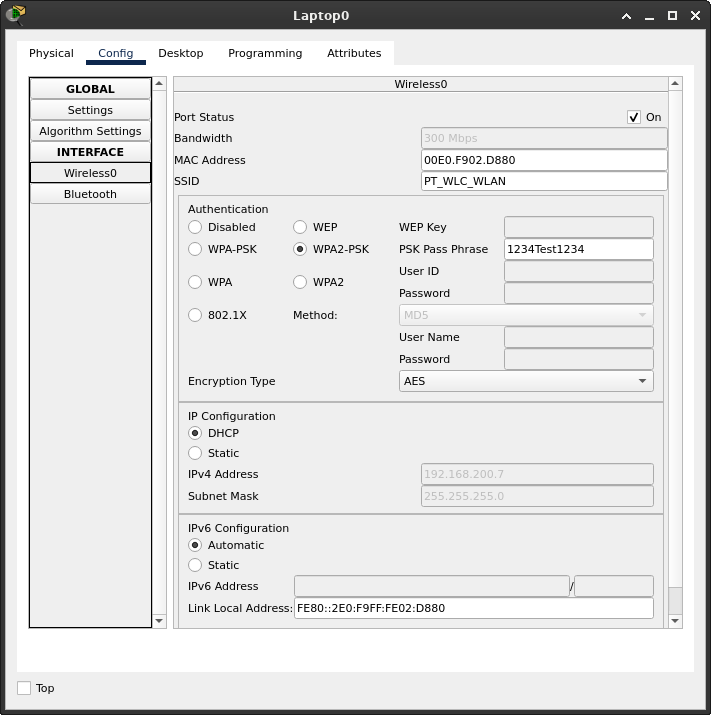
Task: Toggle the Port Status On checkbox
Action: click(x=634, y=117)
